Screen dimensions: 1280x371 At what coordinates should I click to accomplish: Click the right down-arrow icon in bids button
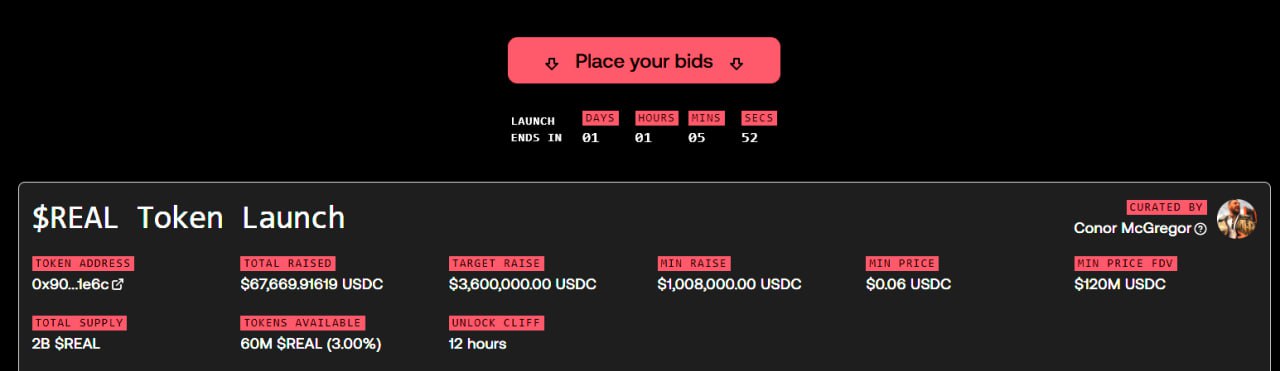click(737, 63)
